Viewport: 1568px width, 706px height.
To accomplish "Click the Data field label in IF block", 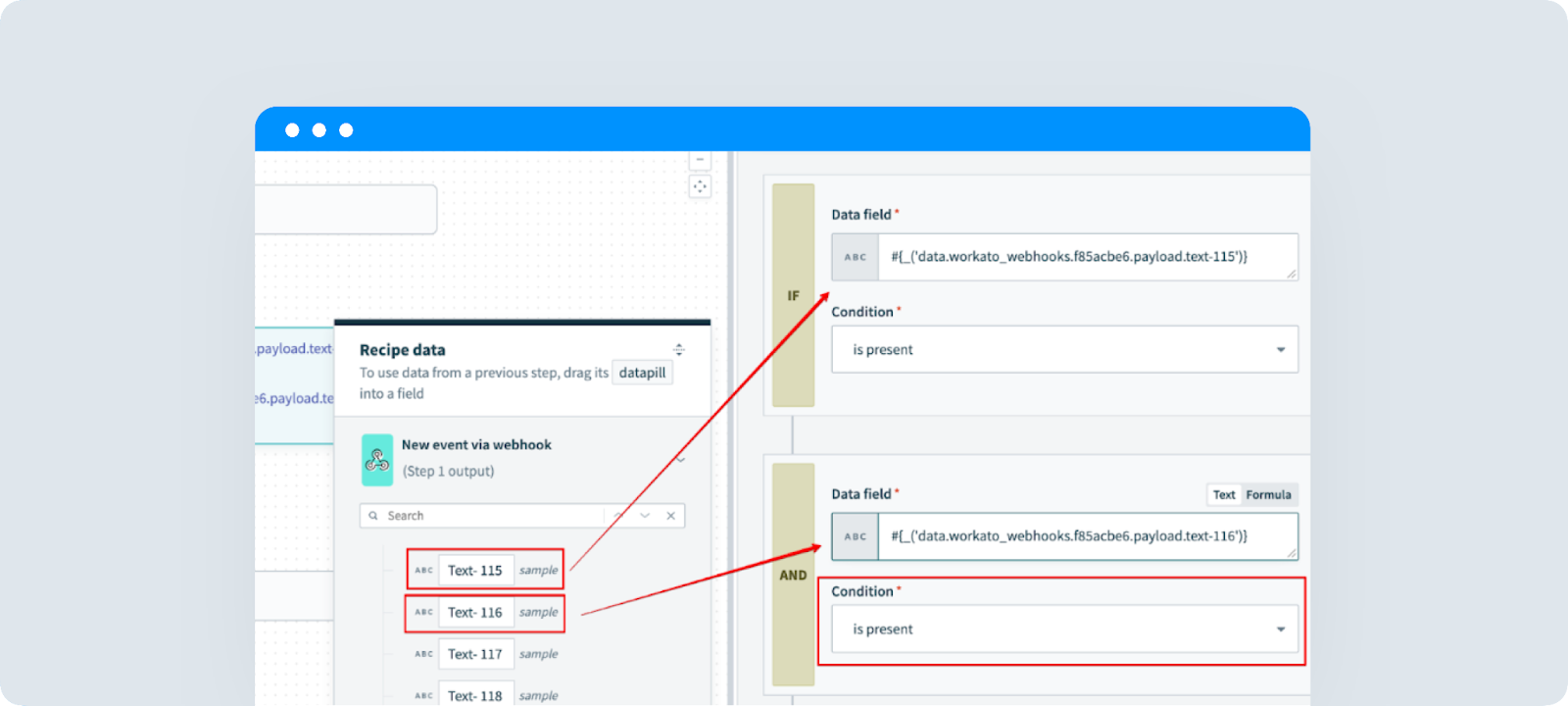I will point(861,215).
